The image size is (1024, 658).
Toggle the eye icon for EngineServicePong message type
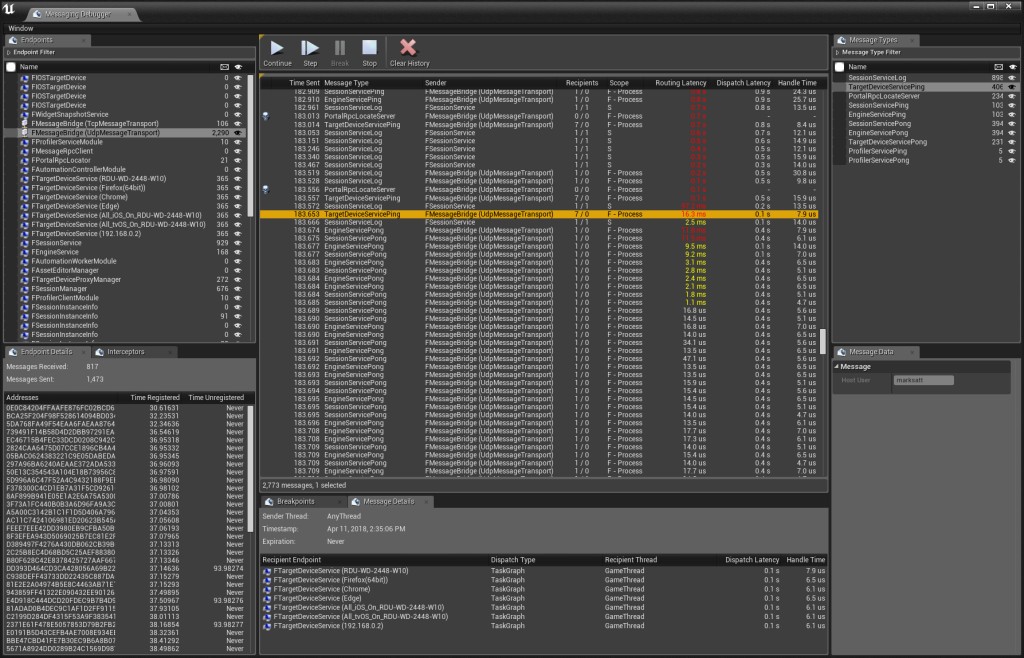1013,133
